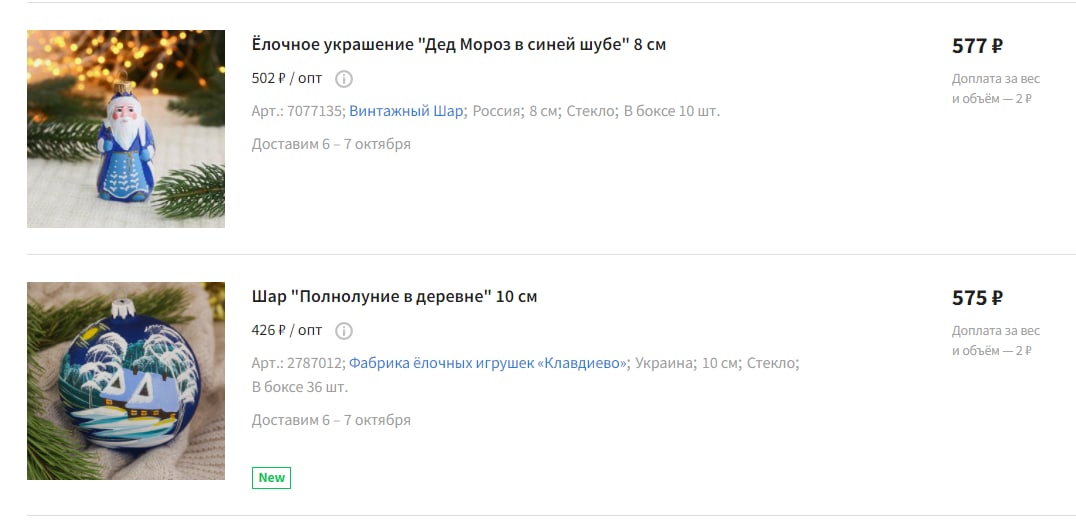
Task: Select the 426 ₽ / опт text
Action: 287,331
